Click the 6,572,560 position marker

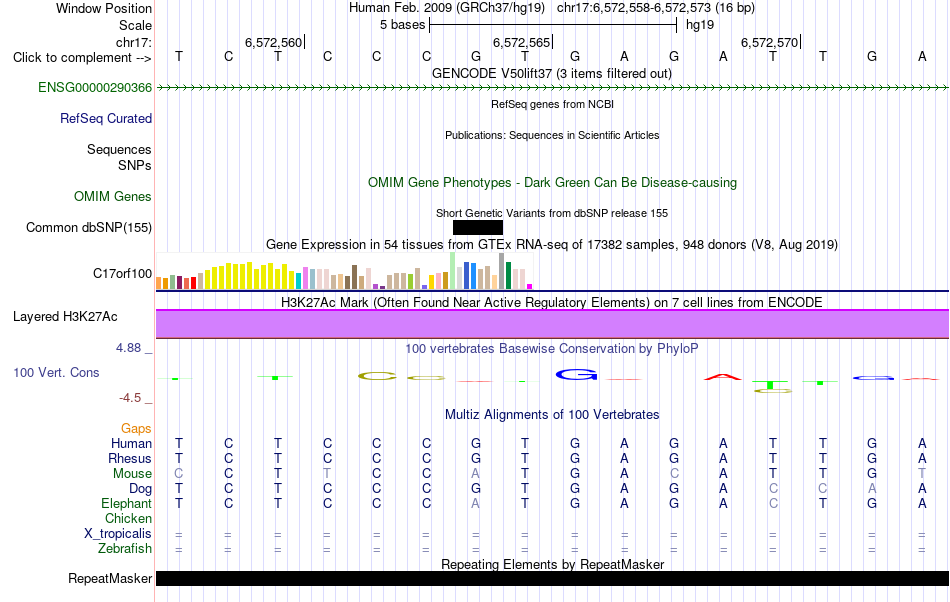[x=274, y=42]
